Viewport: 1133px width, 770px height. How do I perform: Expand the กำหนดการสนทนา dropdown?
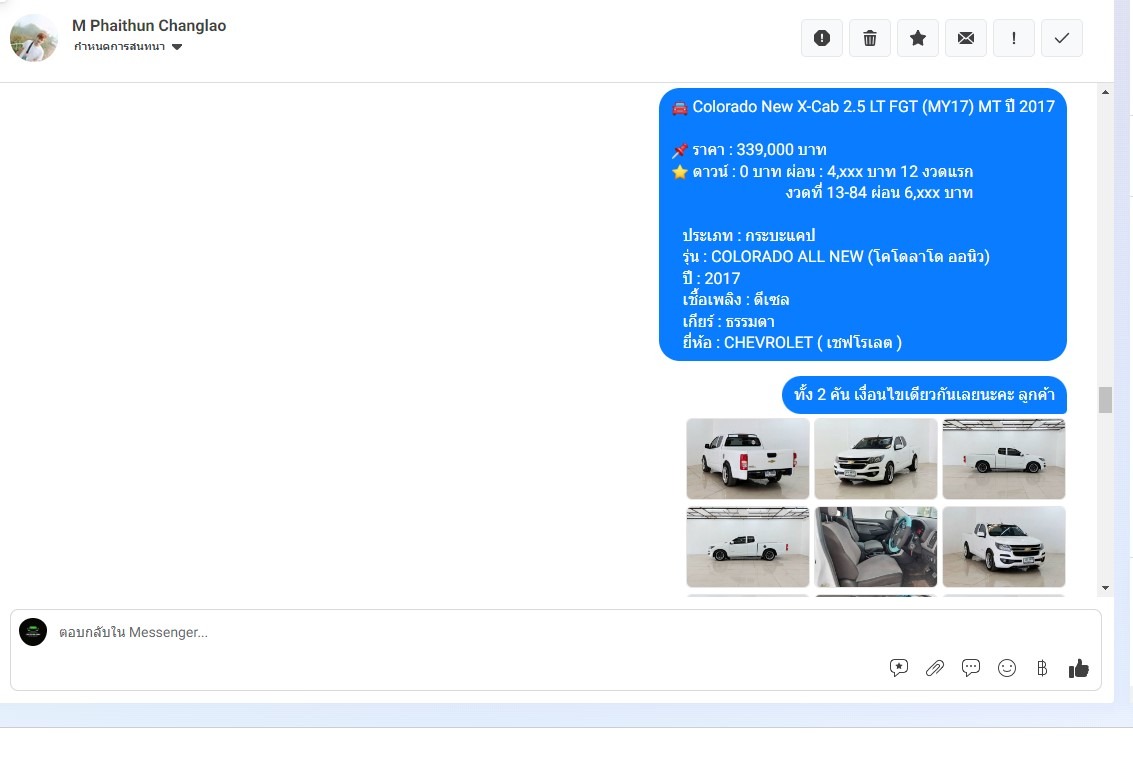tap(128, 47)
